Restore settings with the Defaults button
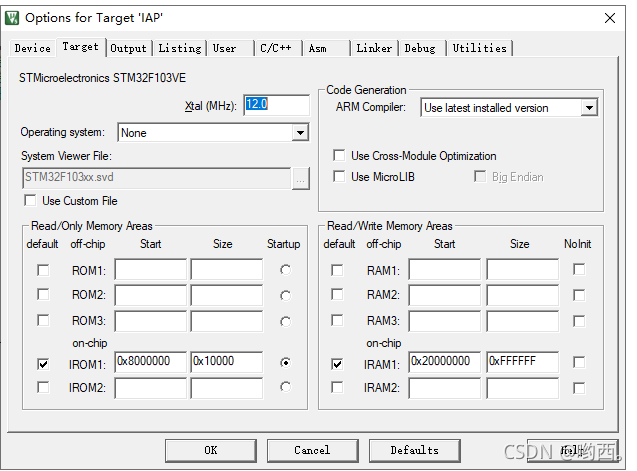The height and width of the screenshot is (471, 637). pyautogui.click(x=414, y=450)
